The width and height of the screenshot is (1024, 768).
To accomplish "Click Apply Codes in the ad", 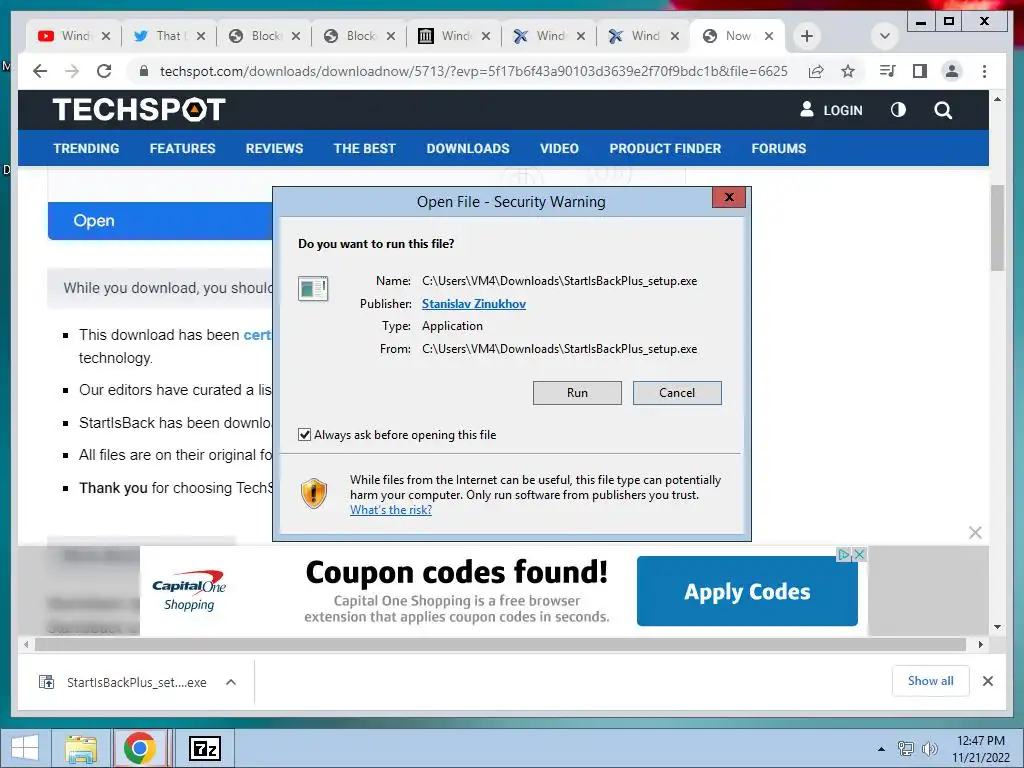I will [747, 591].
